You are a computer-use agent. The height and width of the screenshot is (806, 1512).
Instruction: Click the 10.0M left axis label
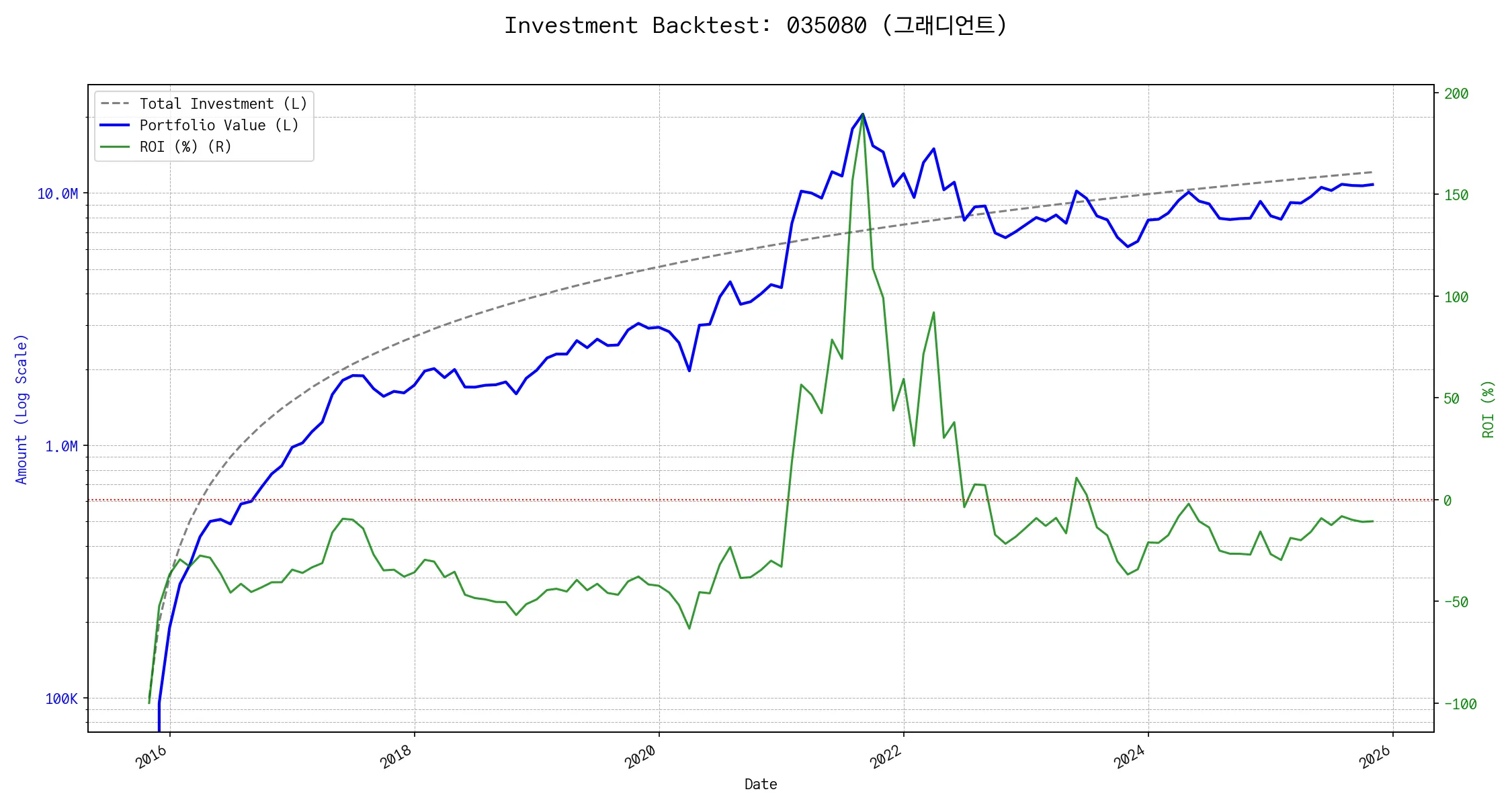coord(57,194)
